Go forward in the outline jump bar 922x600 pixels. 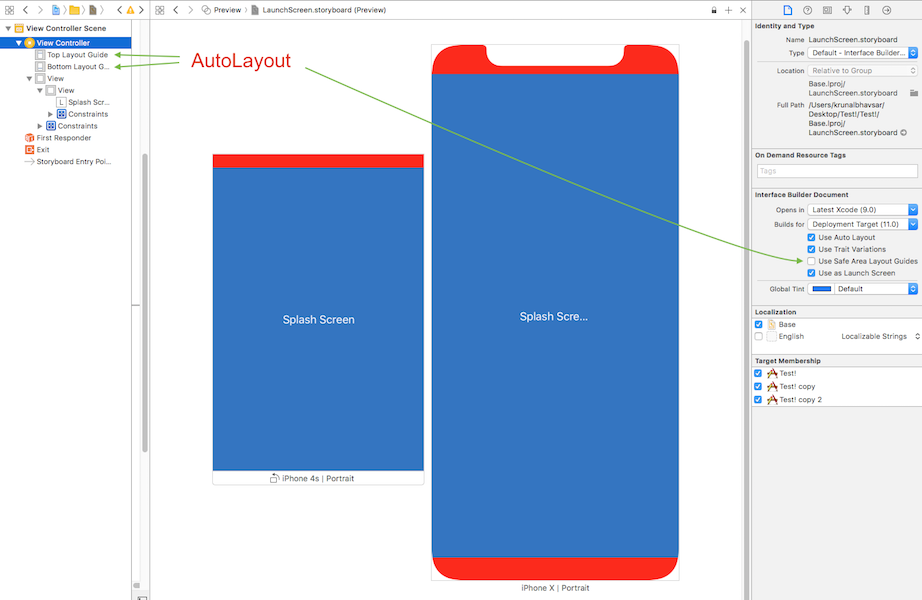point(40,10)
